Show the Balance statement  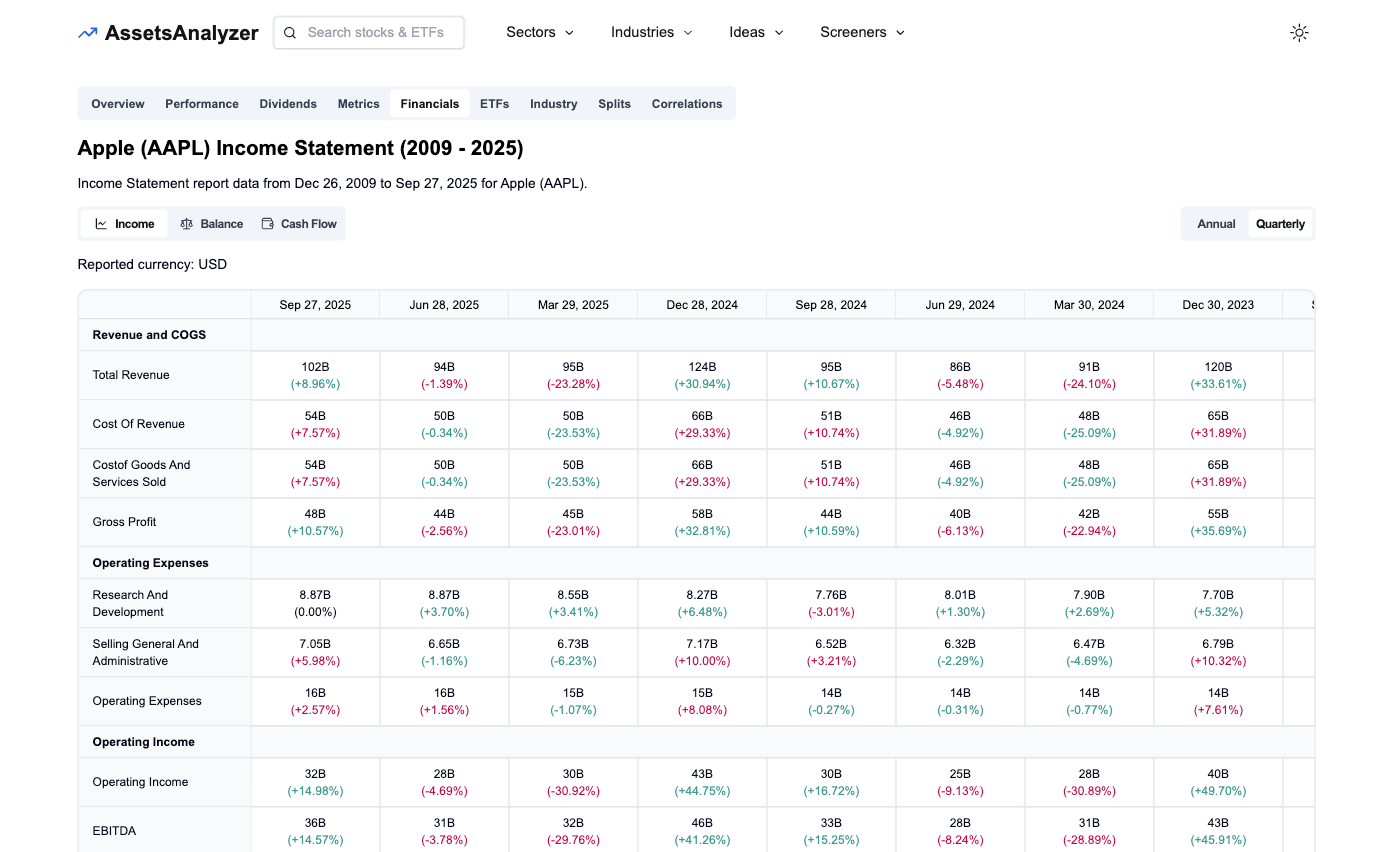221,224
